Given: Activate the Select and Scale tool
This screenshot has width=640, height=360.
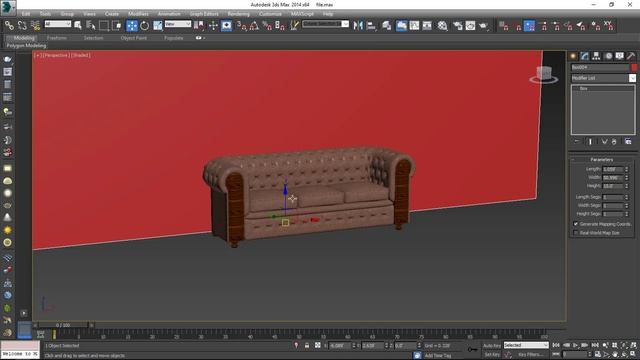Looking at the screenshot, I should pos(158,26).
